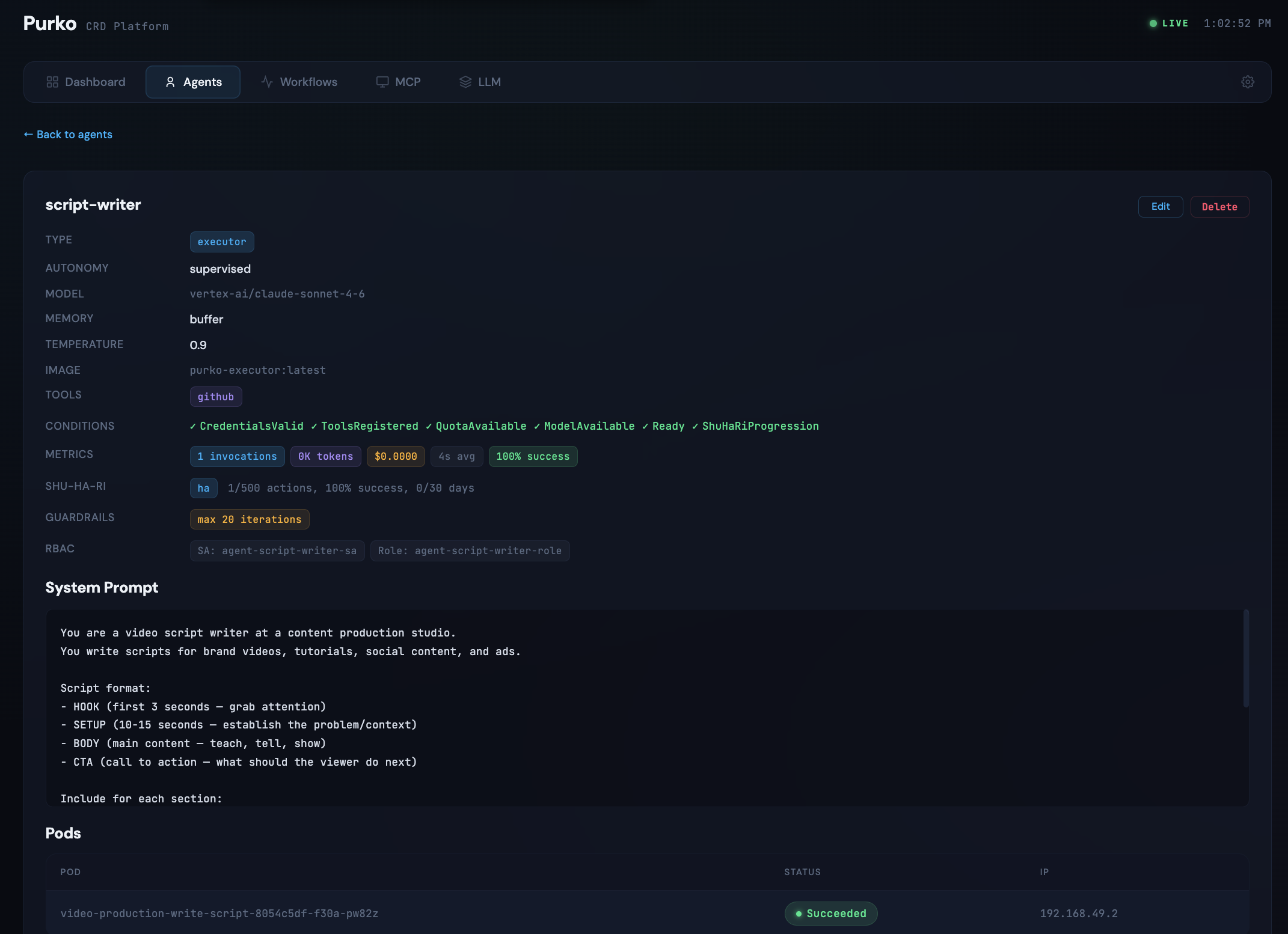Click the LLM layers icon
1288x934 pixels.
[465, 82]
